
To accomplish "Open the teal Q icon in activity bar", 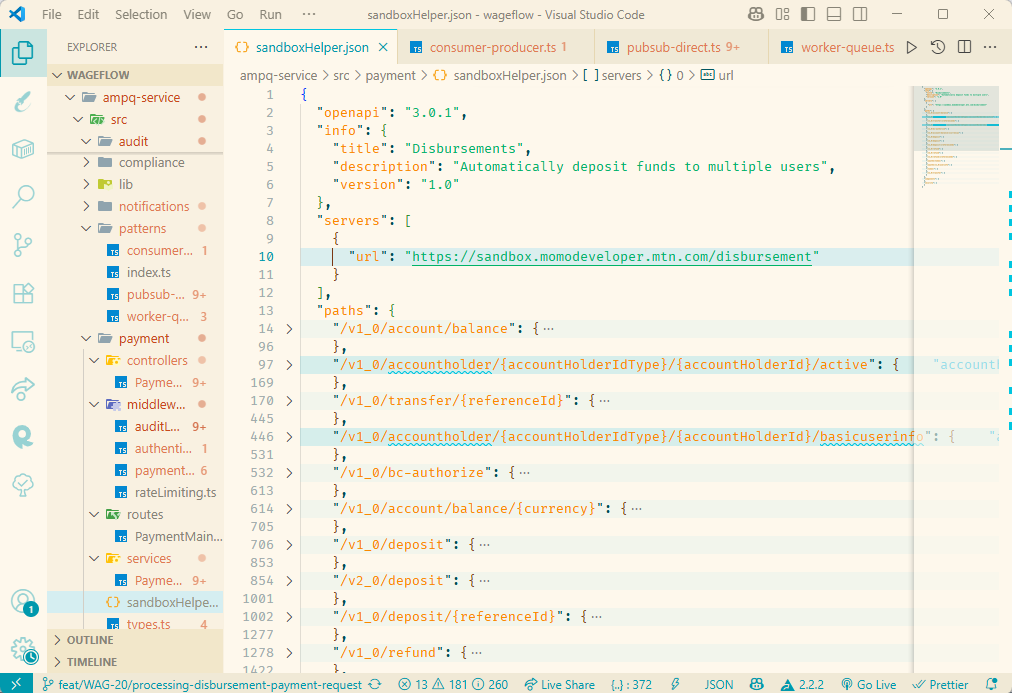I will [23, 437].
